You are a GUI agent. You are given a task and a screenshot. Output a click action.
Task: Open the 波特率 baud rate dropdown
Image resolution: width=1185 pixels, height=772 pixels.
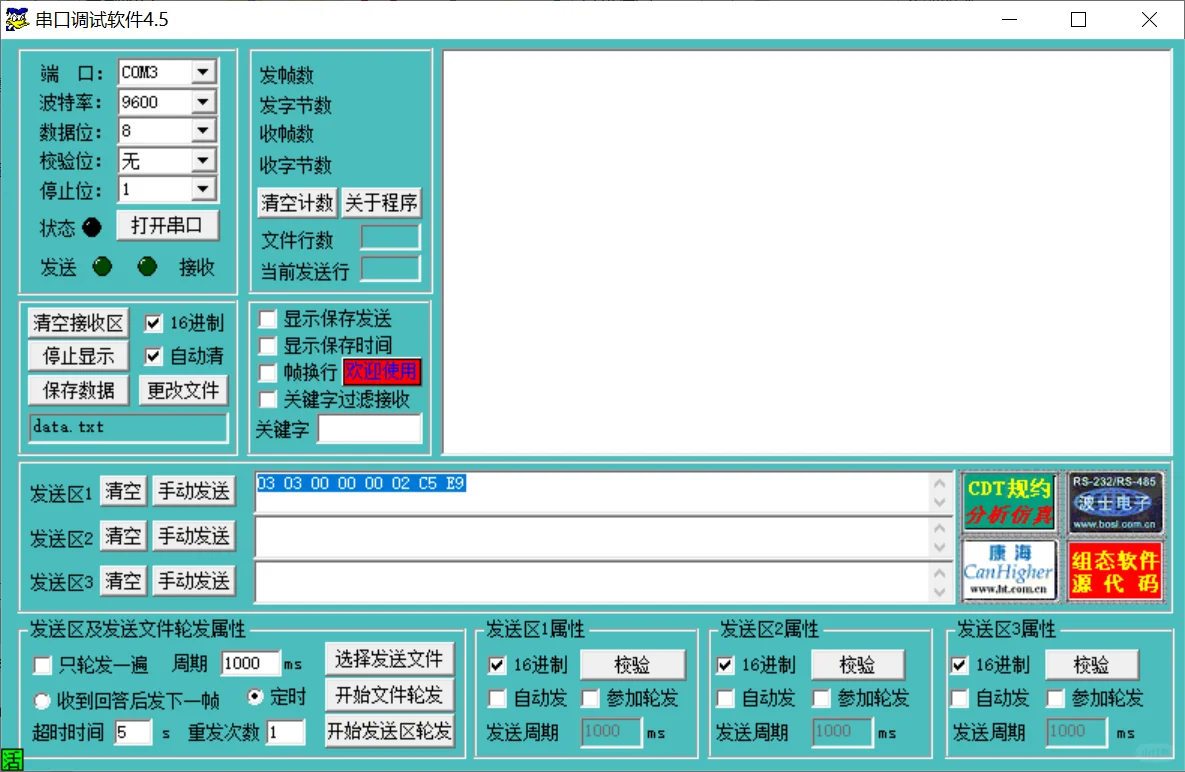pos(202,101)
